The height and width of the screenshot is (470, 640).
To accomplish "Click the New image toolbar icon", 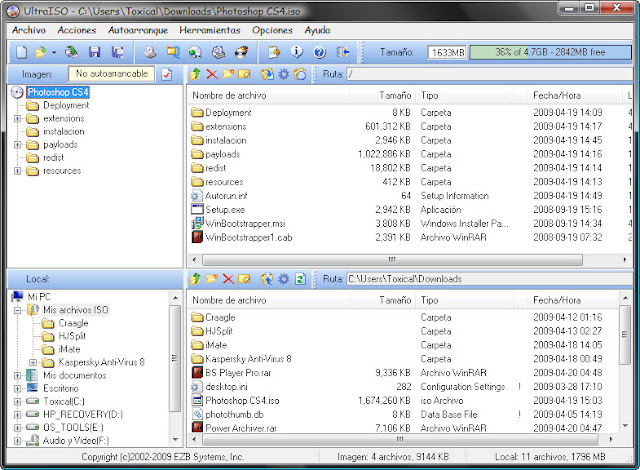I will pos(22,52).
